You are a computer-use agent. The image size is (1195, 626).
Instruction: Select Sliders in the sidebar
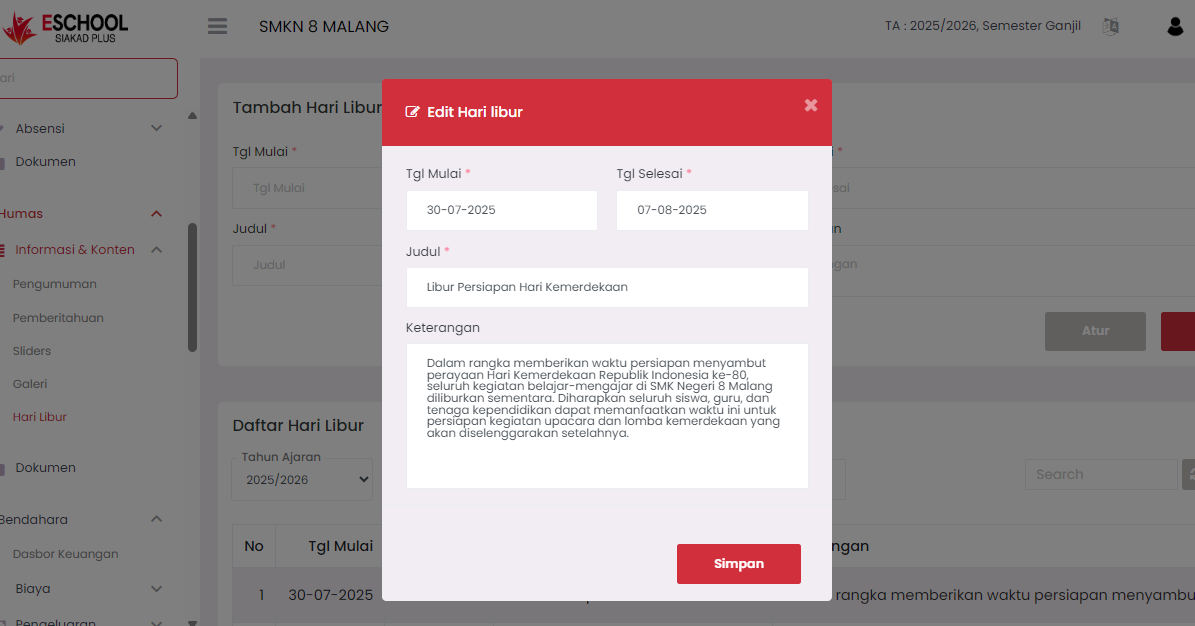pyautogui.click(x=32, y=351)
